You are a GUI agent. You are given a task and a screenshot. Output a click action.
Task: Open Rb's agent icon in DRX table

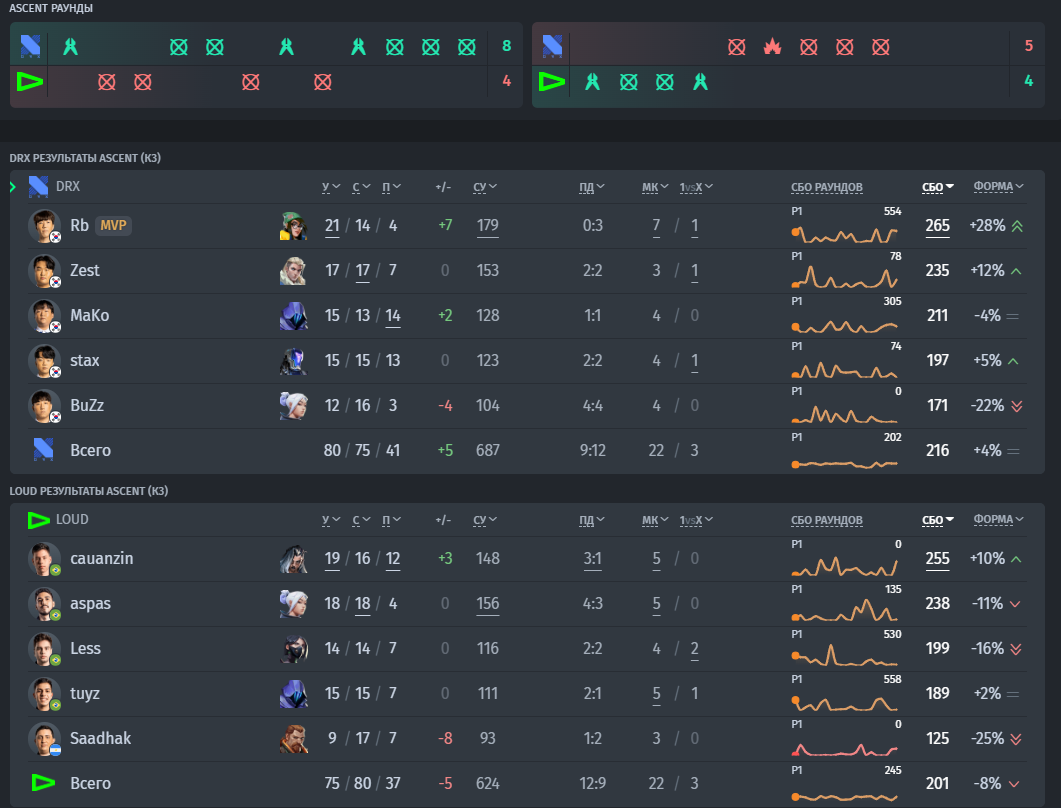pos(294,226)
